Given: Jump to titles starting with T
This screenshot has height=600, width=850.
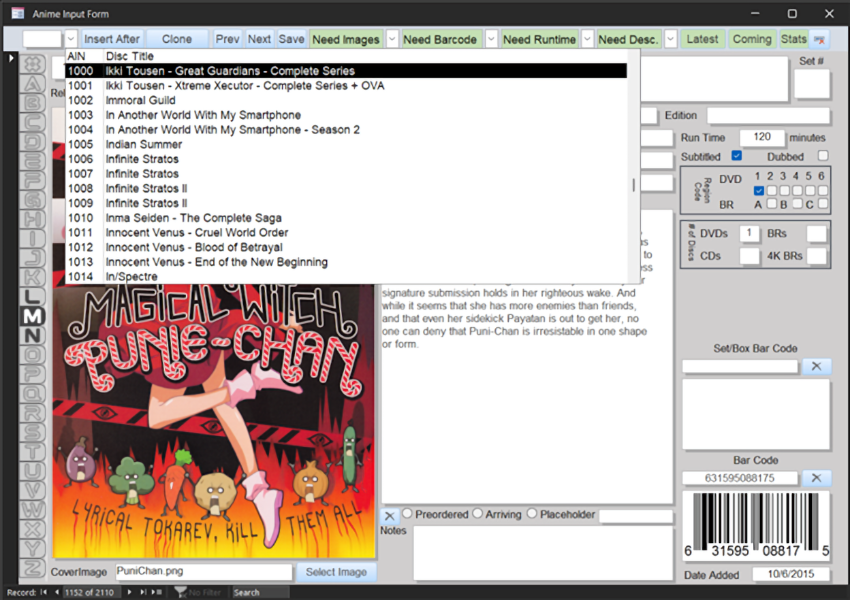Looking at the screenshot, I should pos(32,451).
